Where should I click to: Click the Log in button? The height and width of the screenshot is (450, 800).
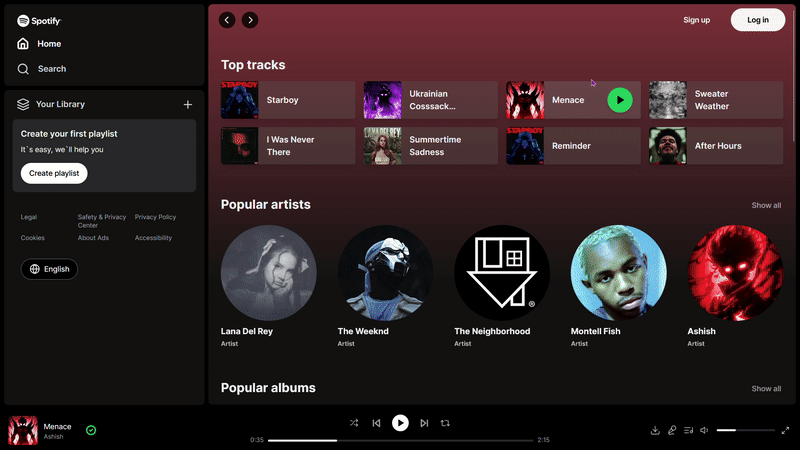(x=758, y=20)
